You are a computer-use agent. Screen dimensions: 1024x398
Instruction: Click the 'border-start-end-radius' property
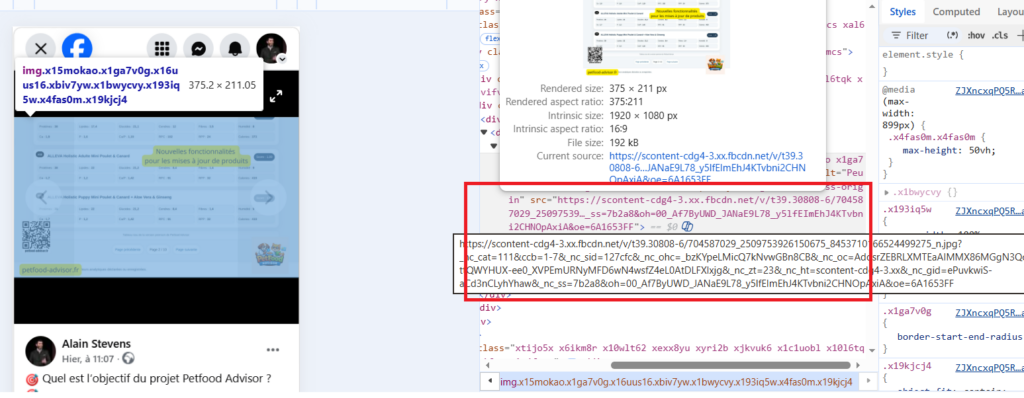[959, 337]
